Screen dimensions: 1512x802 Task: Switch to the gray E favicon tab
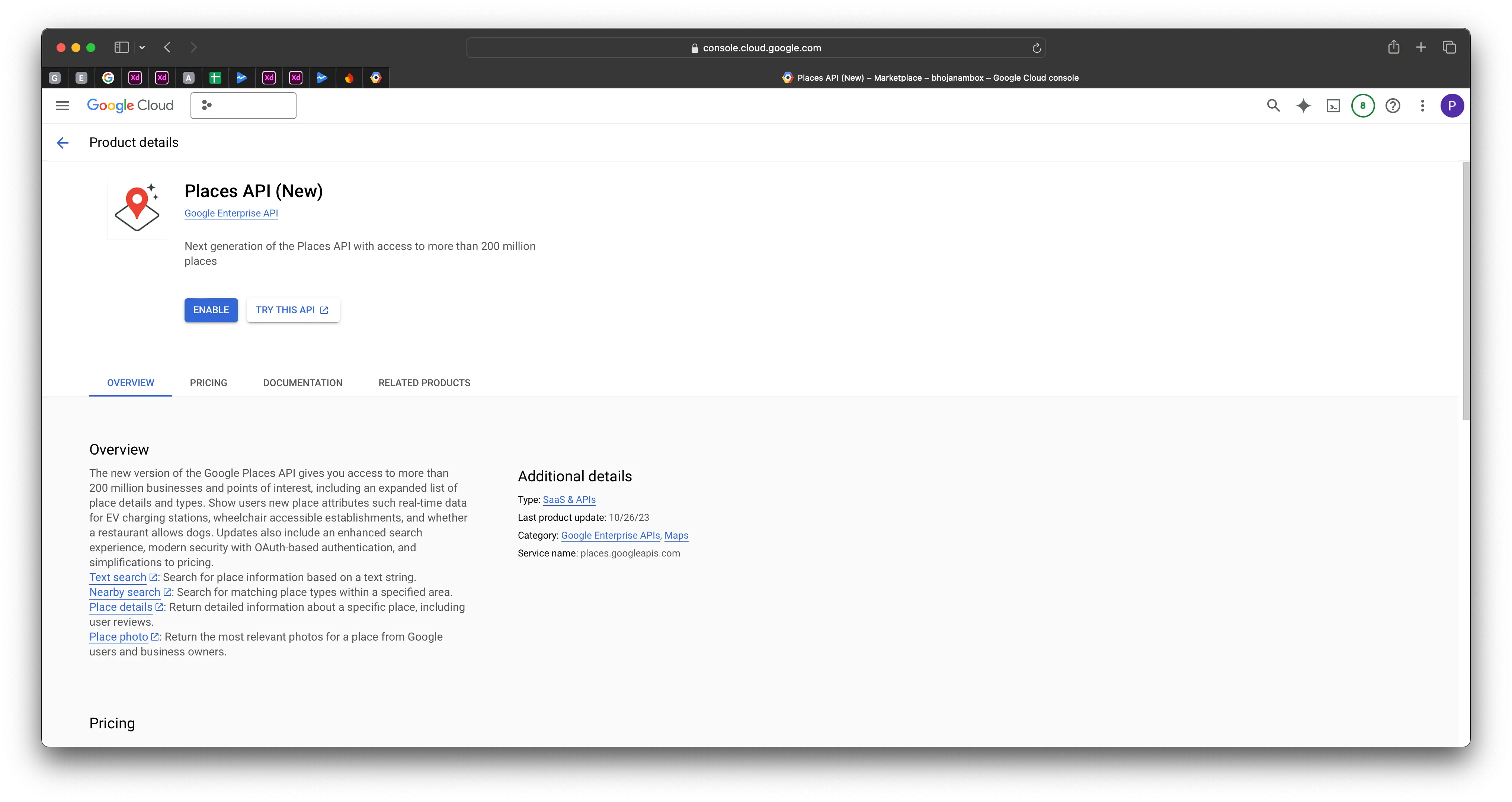tap(81, 77)
